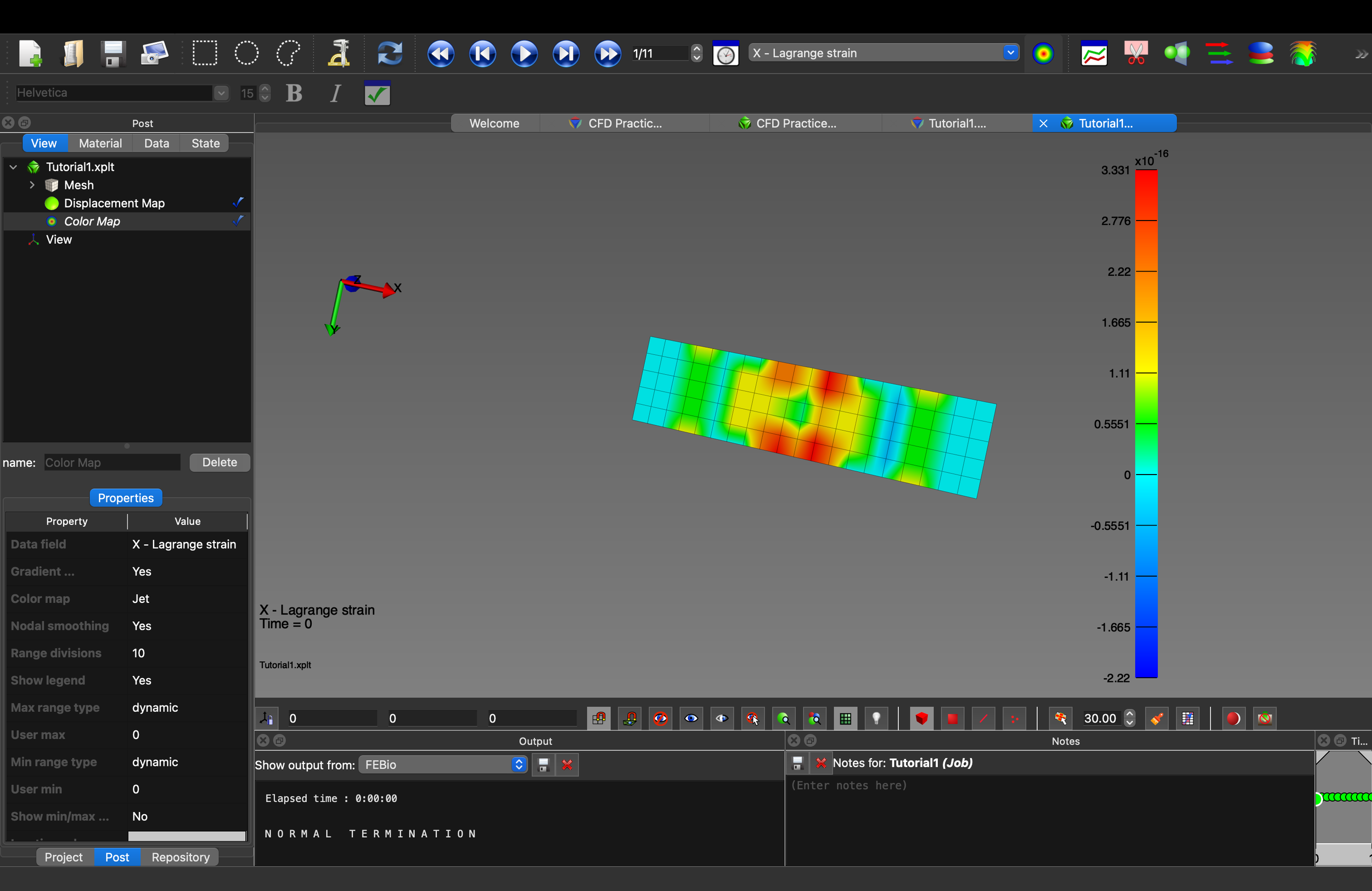Click the reload/refresh icon
Image resolution: width=1372 pixels, height=891 pixels.
[x=390, y=54]
